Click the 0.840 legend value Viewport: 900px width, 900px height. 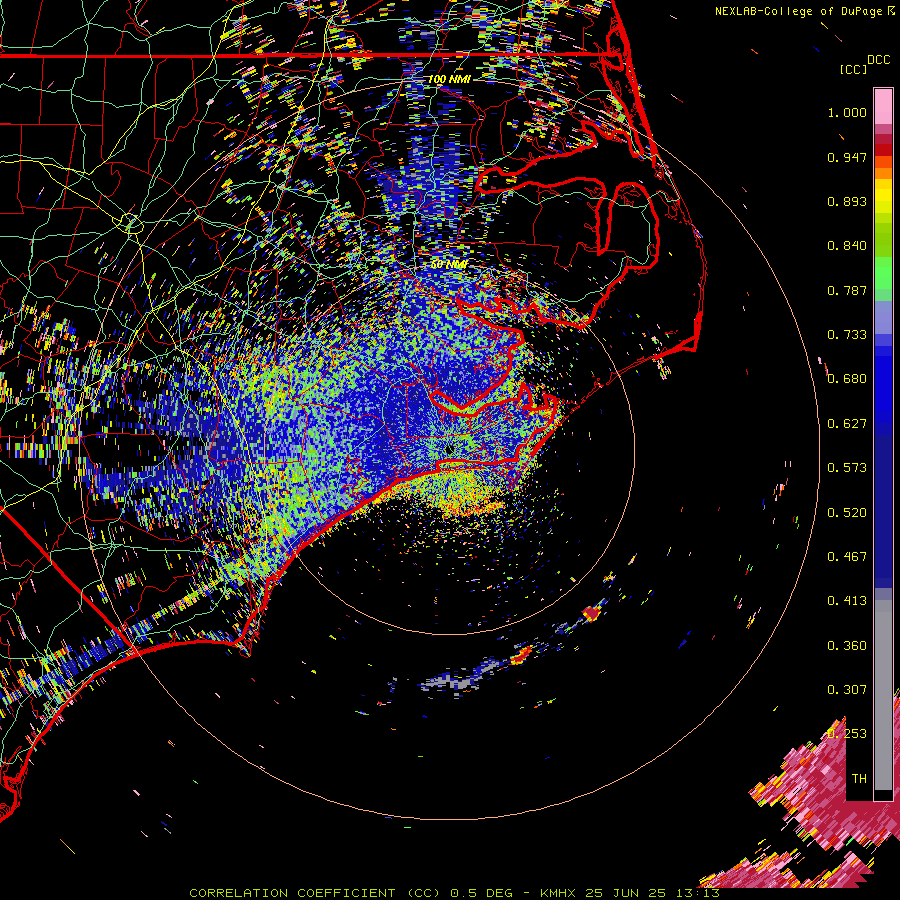point(847,246)
